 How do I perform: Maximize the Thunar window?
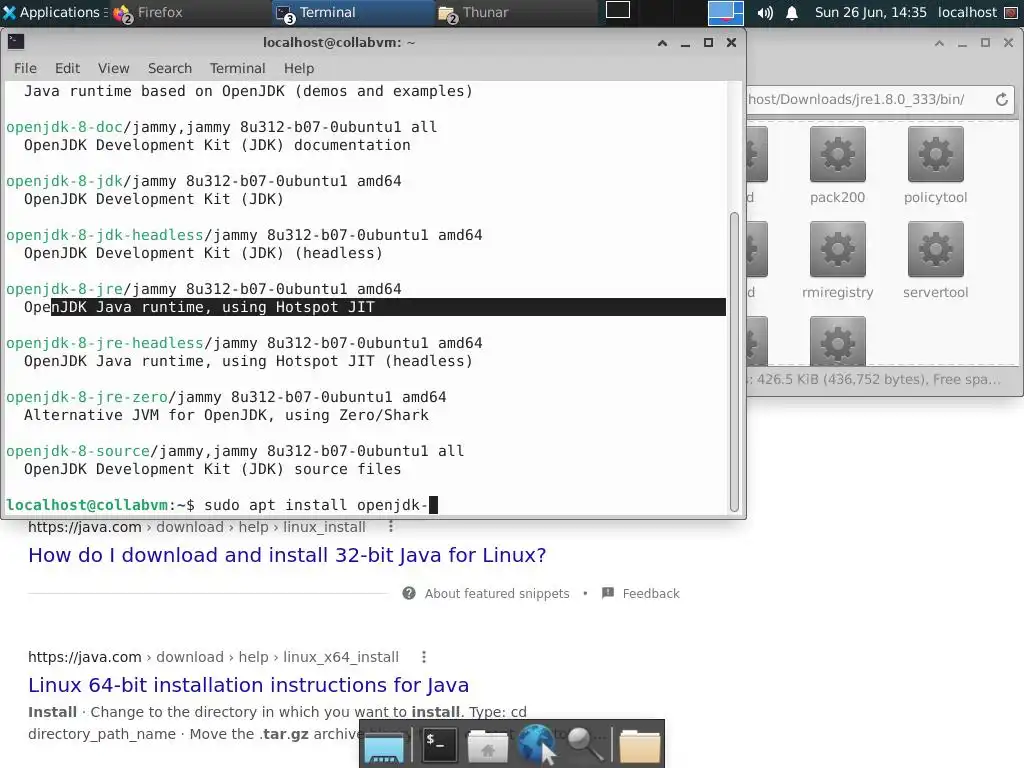tap(985, 43)
